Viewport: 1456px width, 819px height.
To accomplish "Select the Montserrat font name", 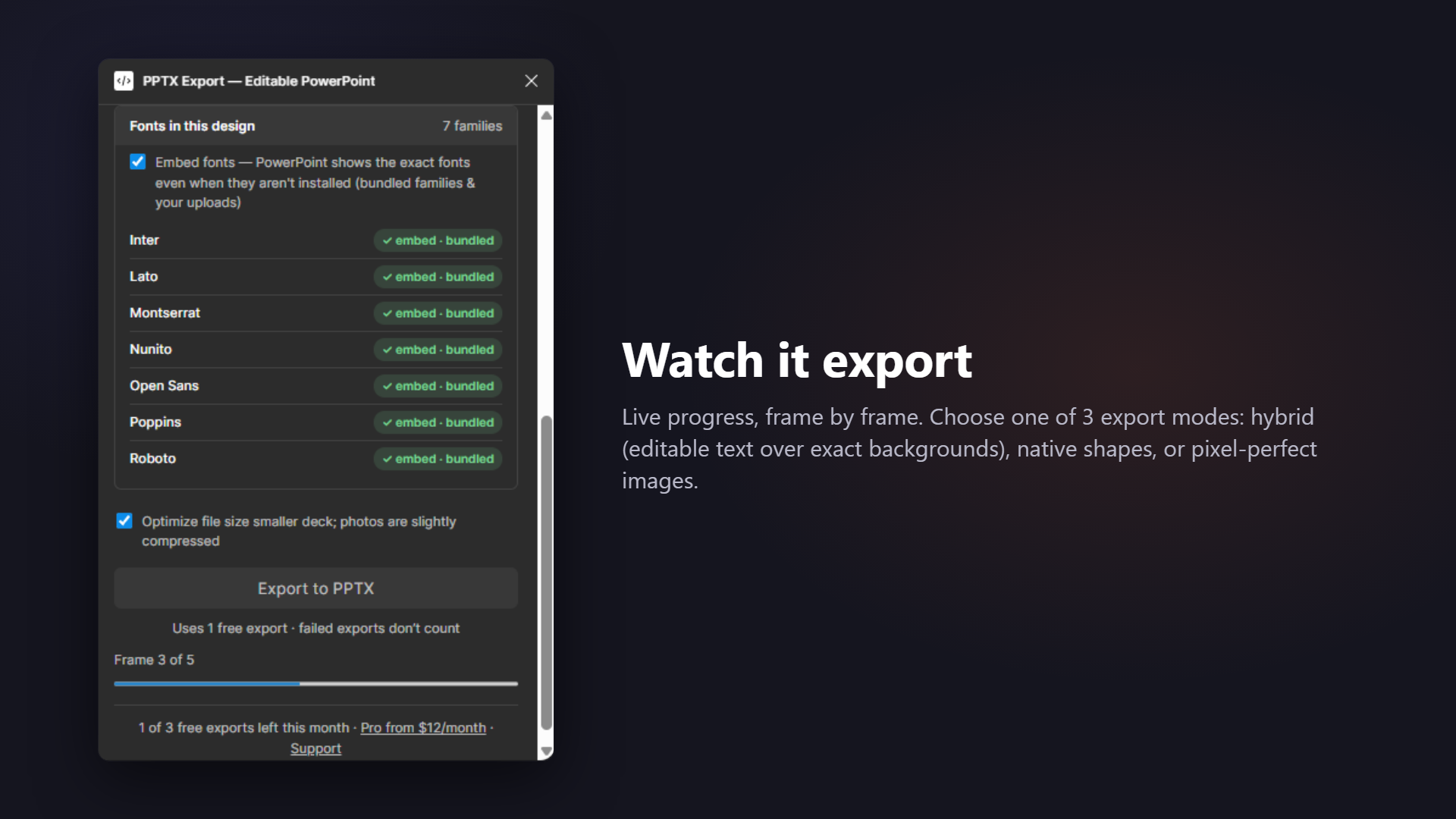I will (165, 312).
